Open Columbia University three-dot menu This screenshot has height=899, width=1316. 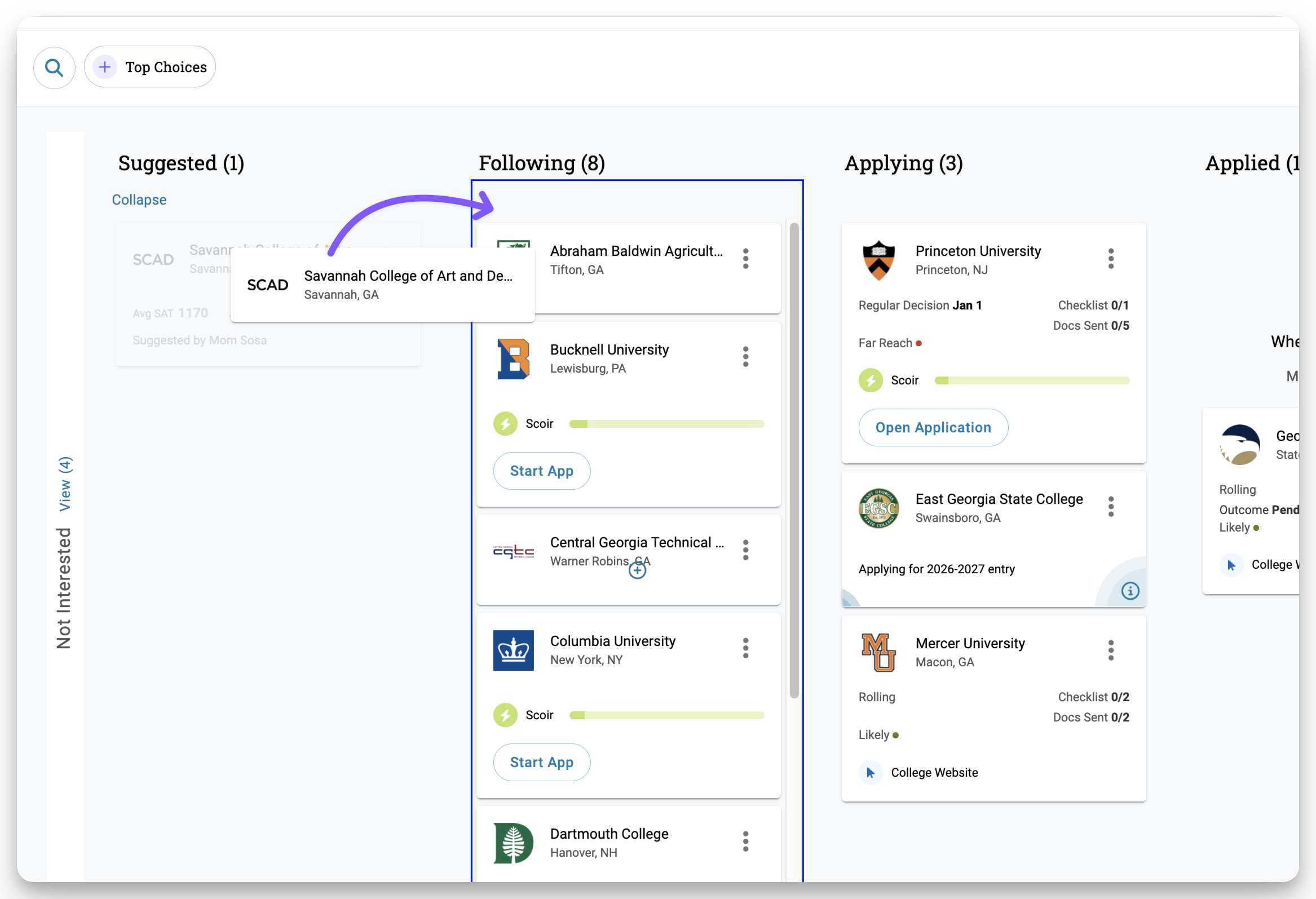pos(746,648)
